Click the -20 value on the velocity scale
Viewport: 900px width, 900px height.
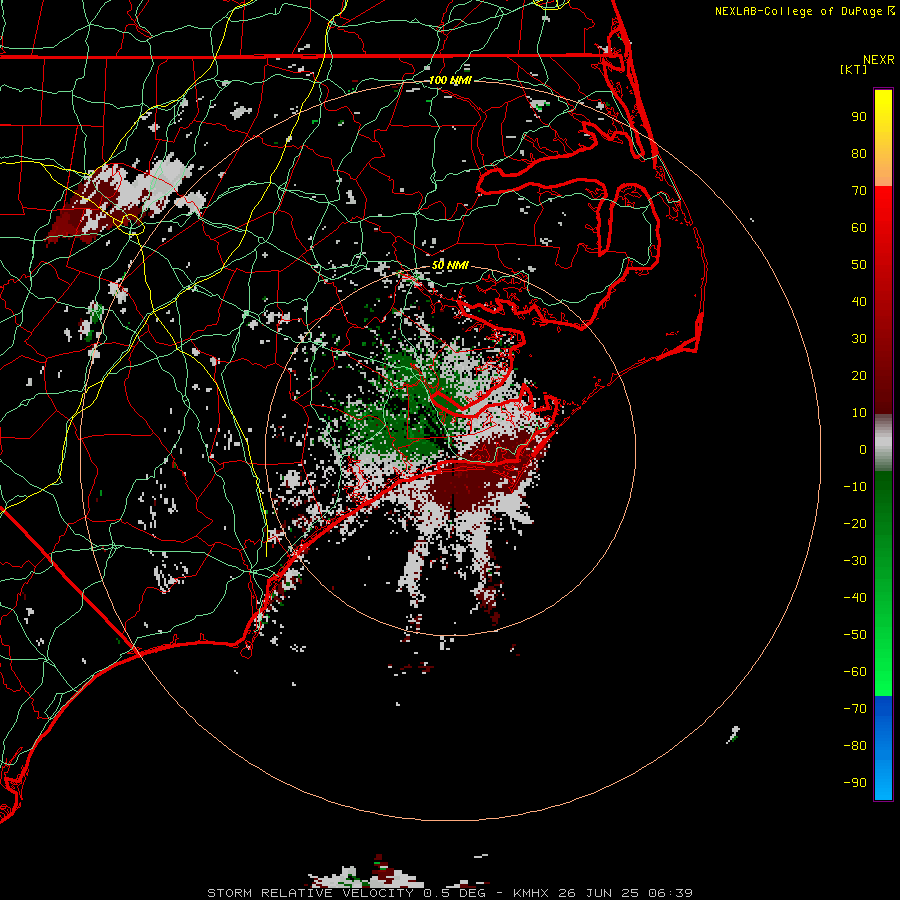point(855,523)
